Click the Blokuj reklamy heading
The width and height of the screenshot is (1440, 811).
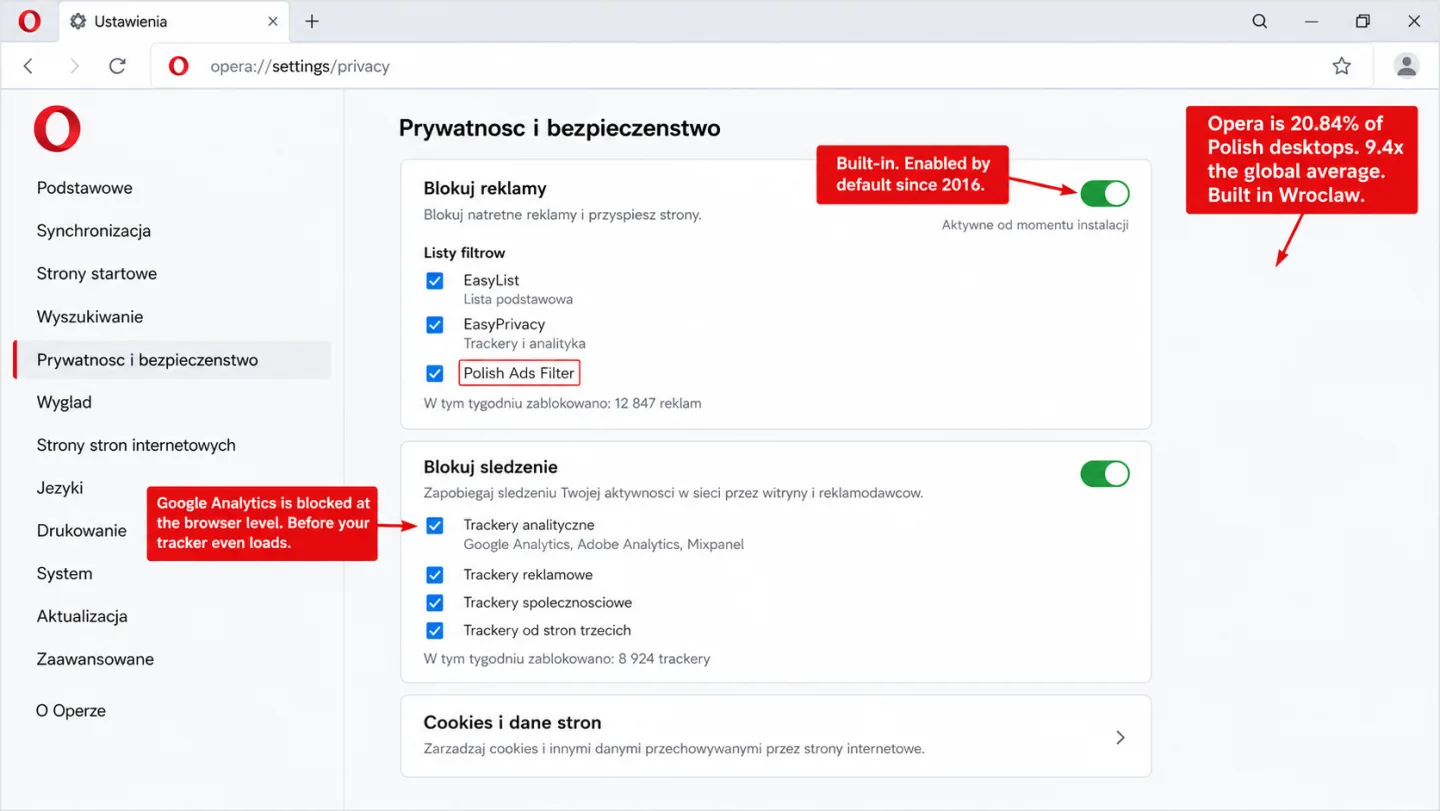click(485, 189)
